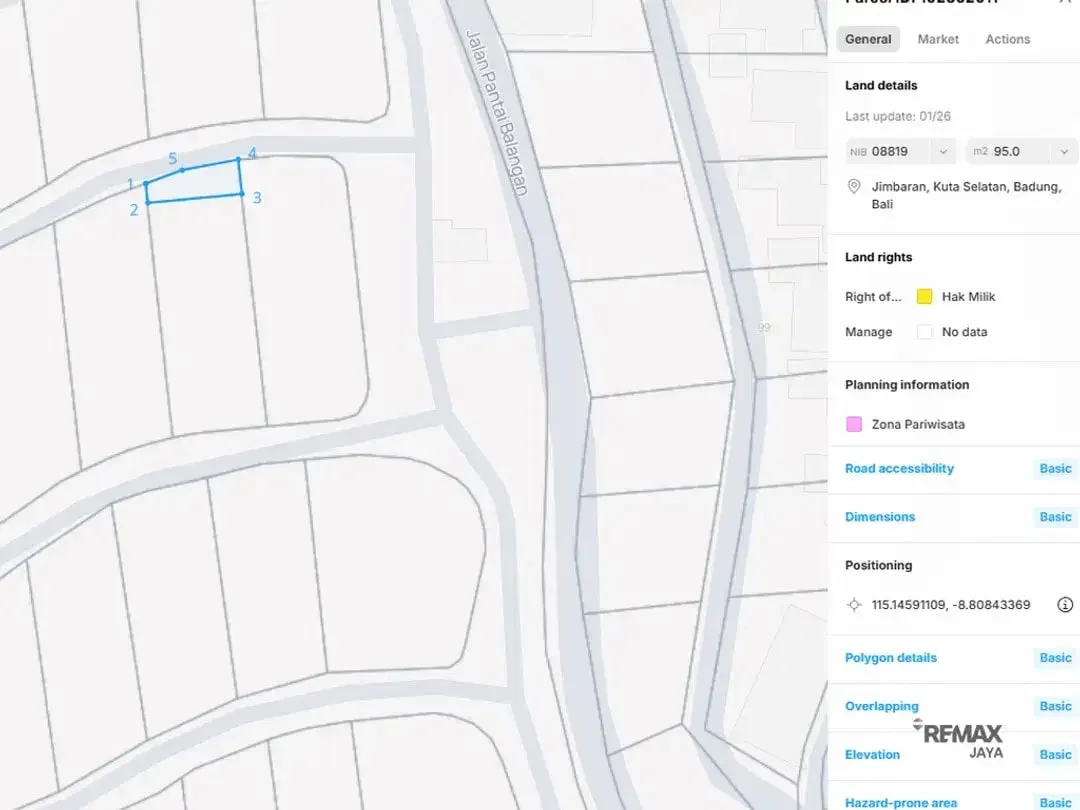Click the close X at panel top
This screenshot has height=810, width=1080.
[x=1065, y=2]
